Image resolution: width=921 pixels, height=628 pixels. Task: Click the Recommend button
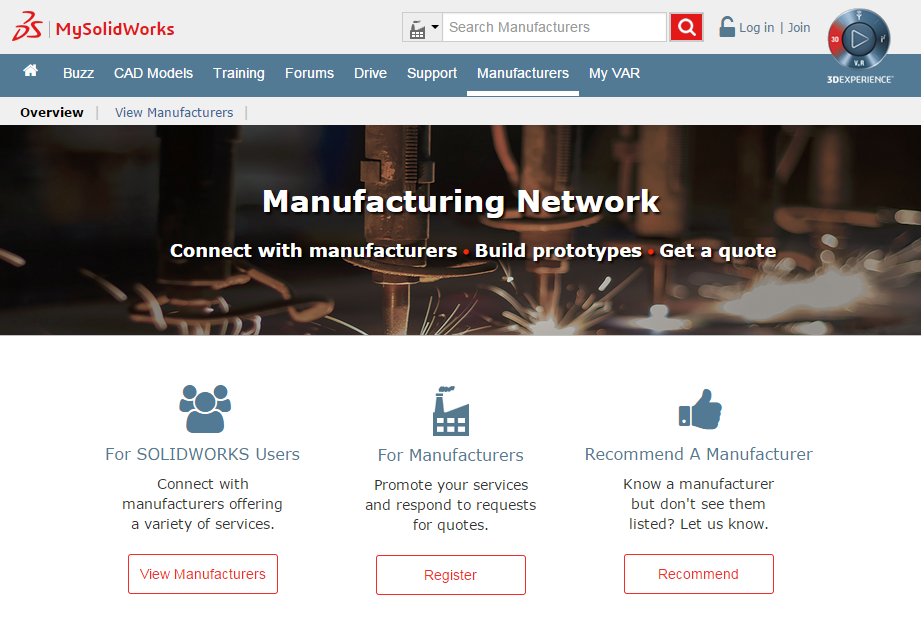coord(698,574)
